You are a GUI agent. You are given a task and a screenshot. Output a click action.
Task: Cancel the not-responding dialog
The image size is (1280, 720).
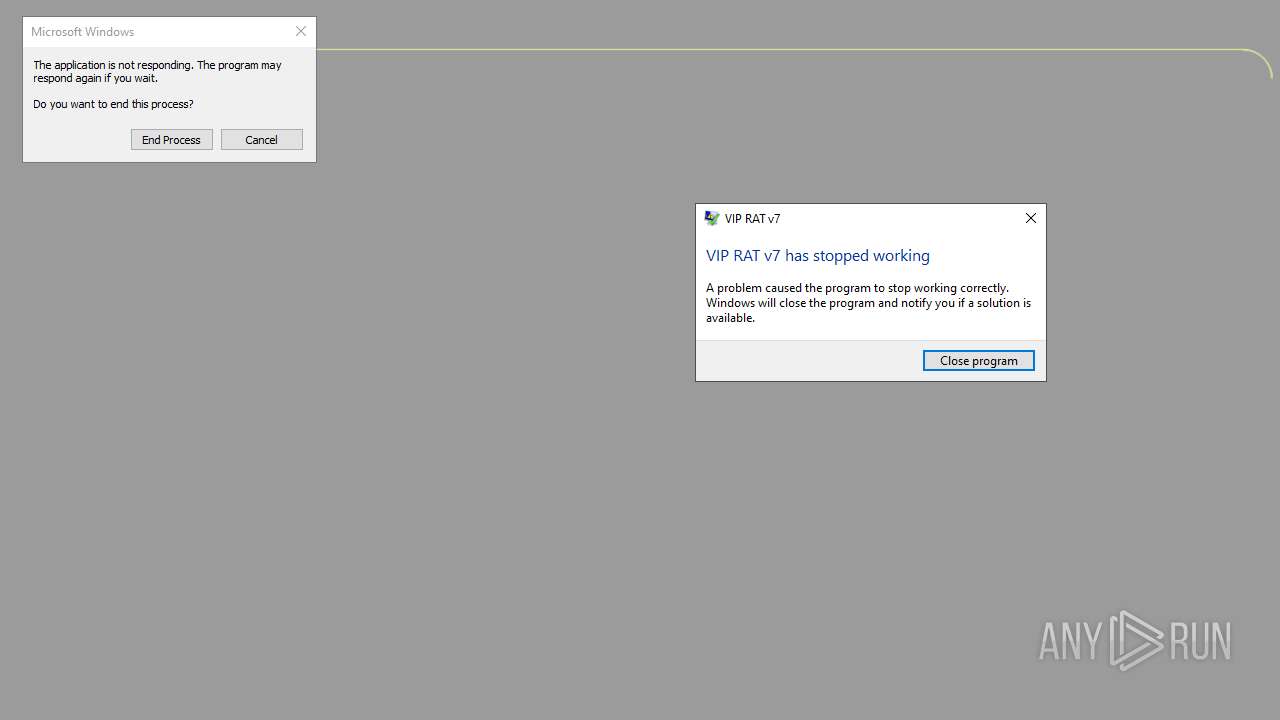[261, 140]
